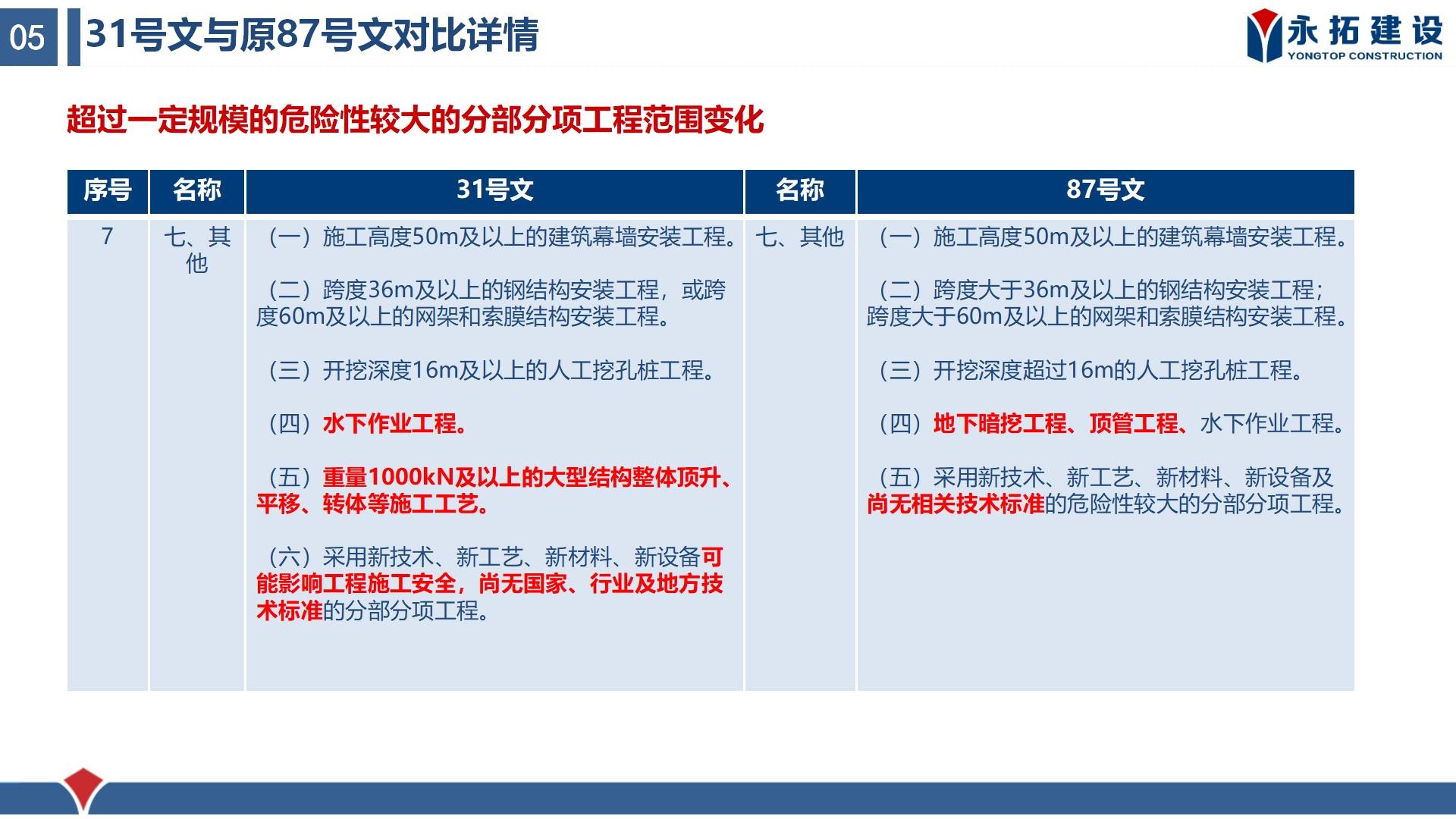Image resolution: width=1456 pixels, height=819 pixels.
Task: Click the red diamond footer emblem
Action: pyautogui.click(x=83, y=789)
